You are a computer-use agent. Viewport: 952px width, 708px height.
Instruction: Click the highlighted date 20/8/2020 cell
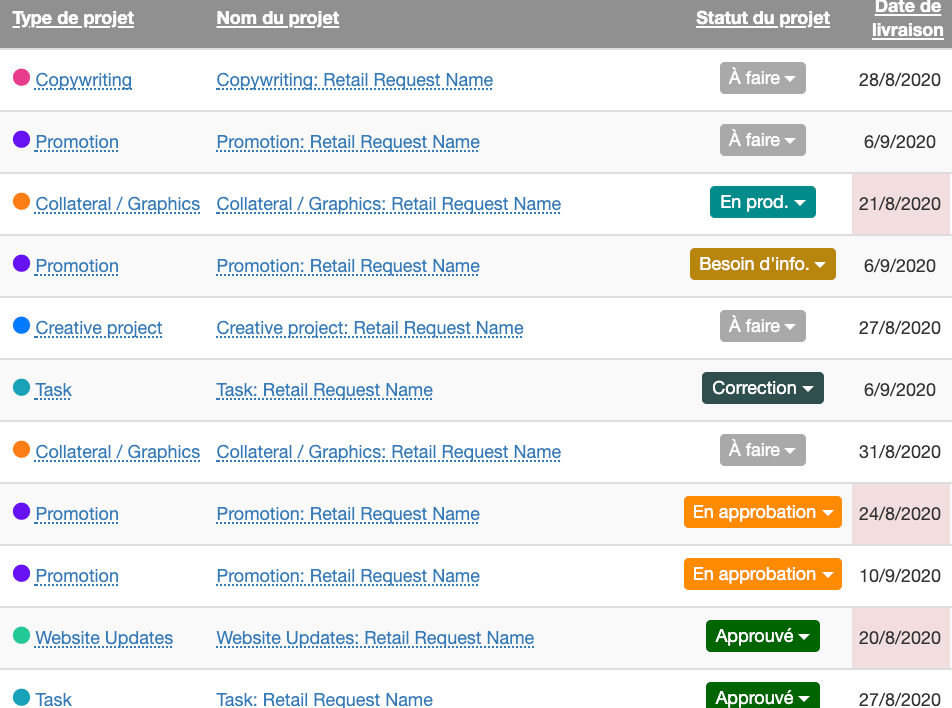point(900,638)
